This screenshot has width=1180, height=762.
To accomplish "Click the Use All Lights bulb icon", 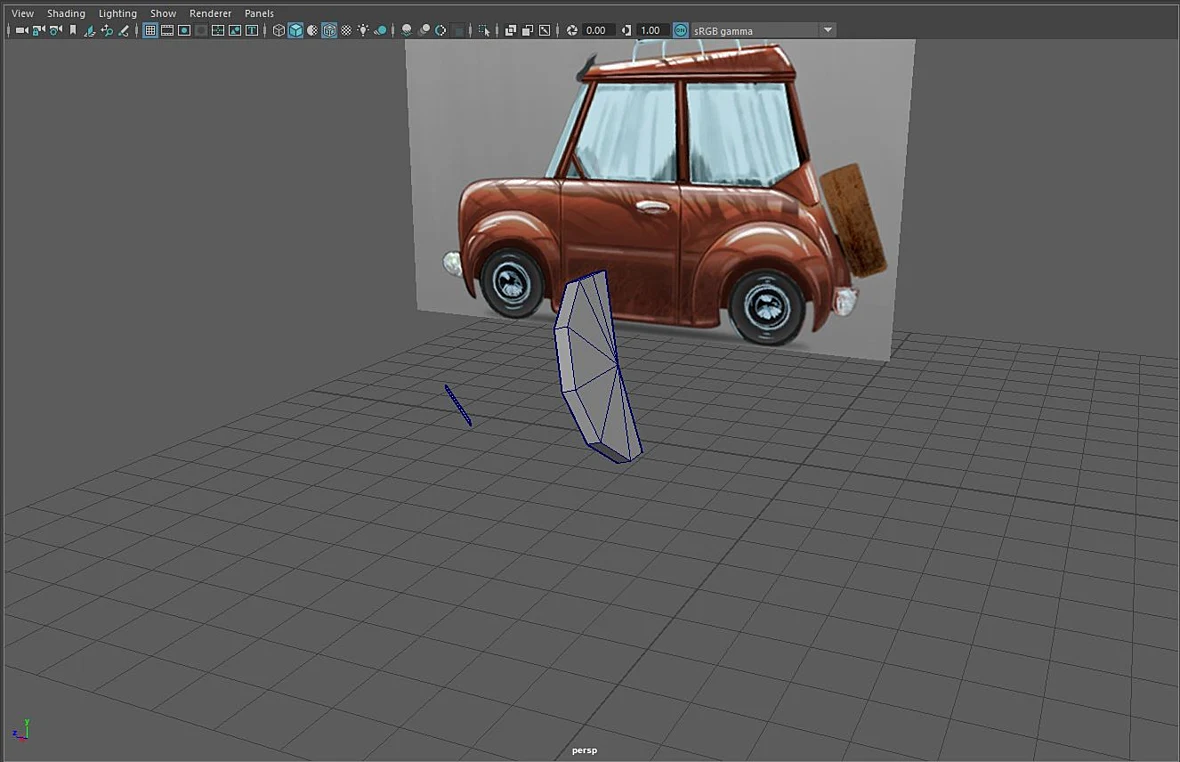I will 363,30.
